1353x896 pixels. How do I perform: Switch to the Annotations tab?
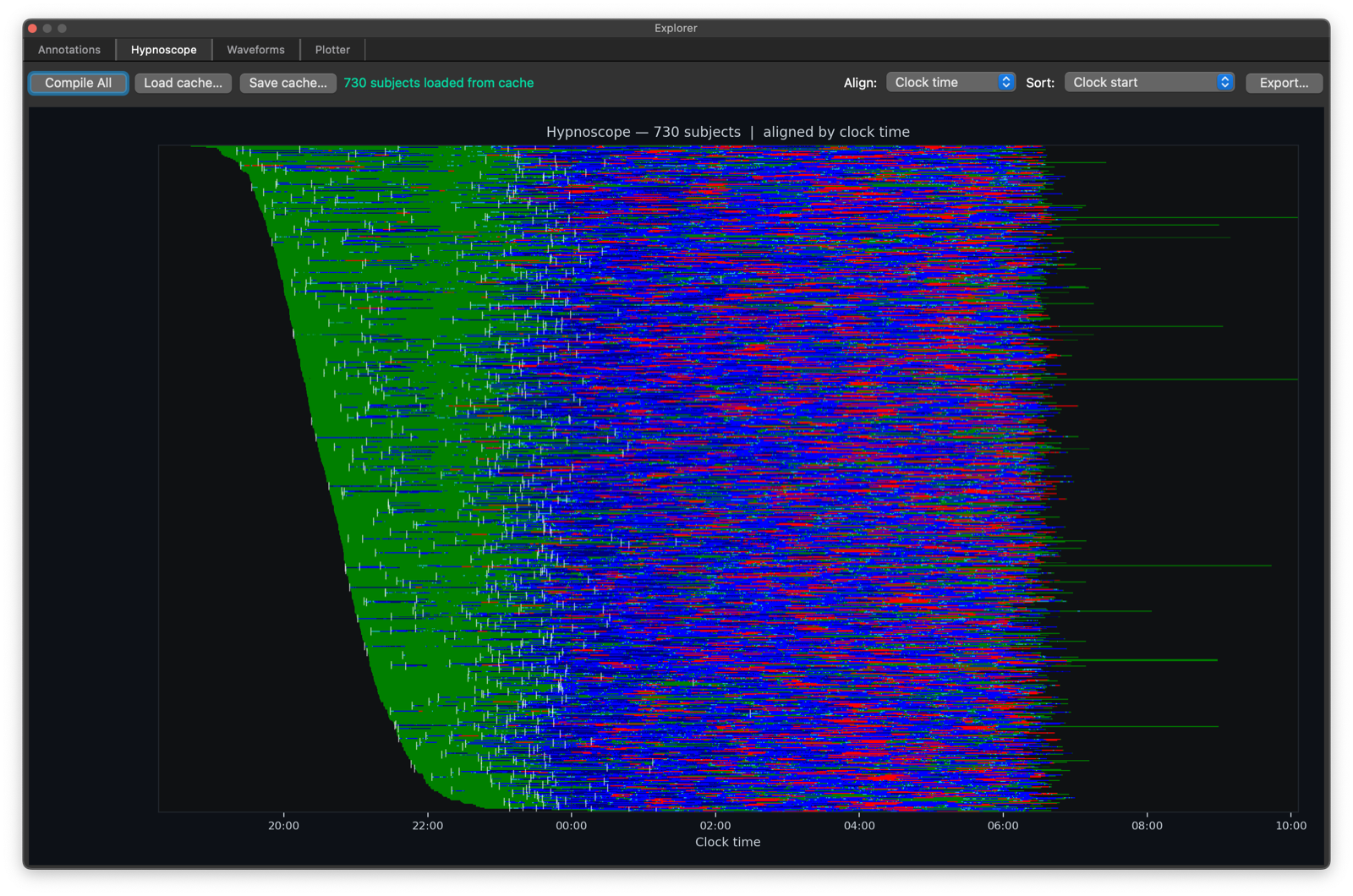68,49
